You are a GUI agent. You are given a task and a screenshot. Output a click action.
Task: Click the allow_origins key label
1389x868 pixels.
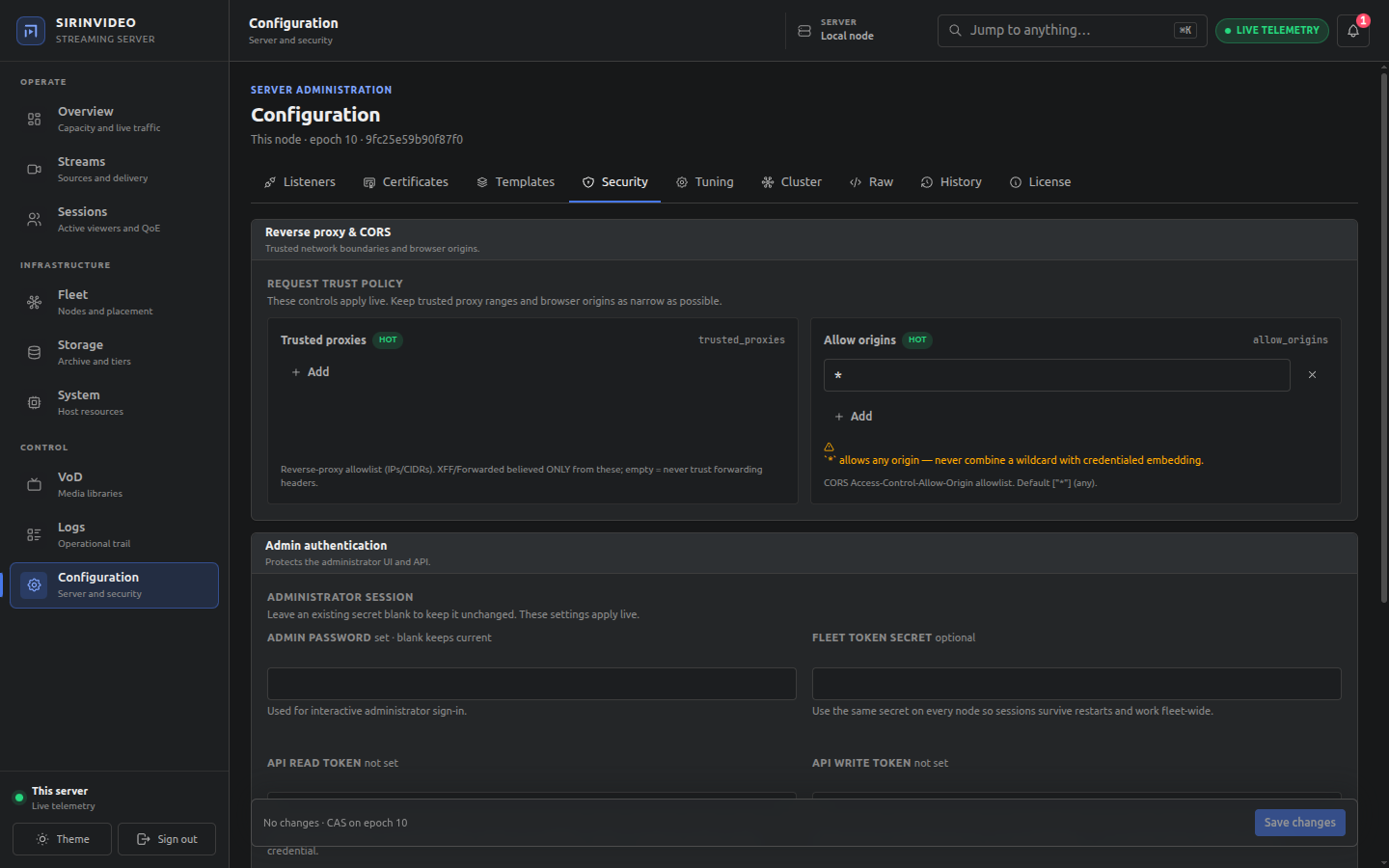point(1291,340)
